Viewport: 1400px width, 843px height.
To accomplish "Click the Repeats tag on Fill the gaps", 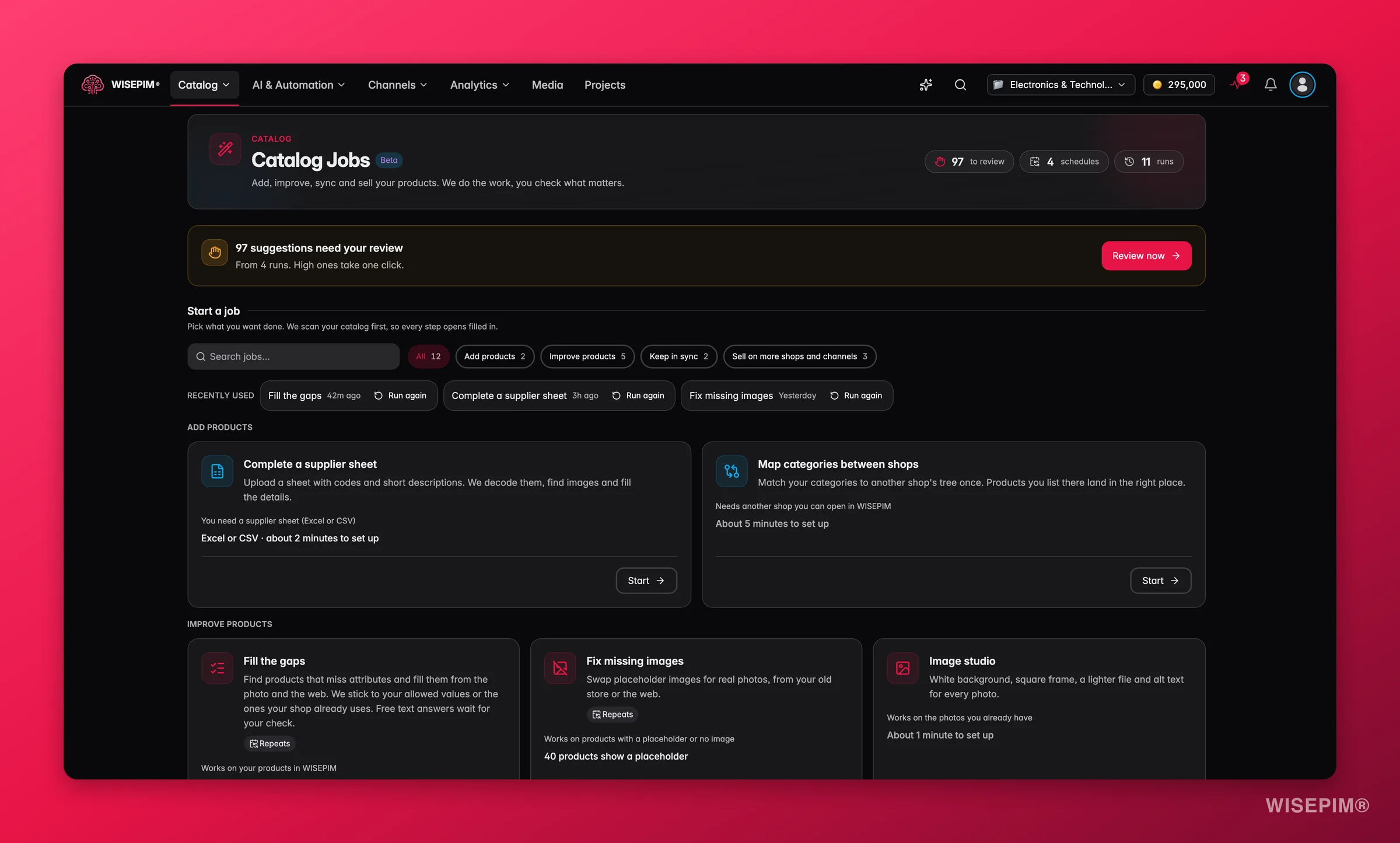I will 269,744.
